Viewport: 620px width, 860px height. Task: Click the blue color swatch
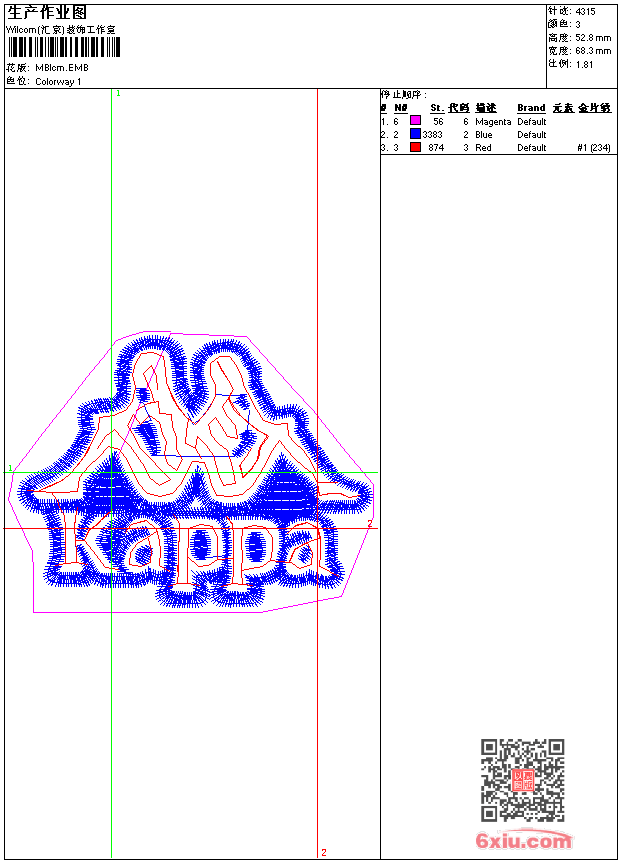(x=415, y=134)
